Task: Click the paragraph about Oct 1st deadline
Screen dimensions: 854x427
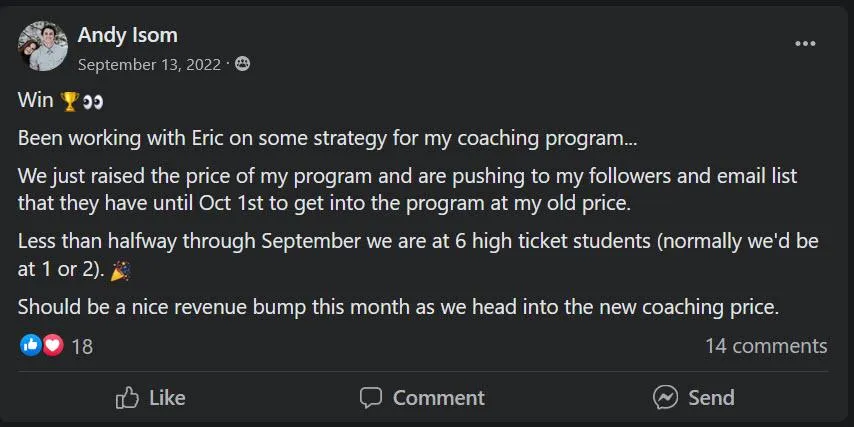Action: coord(407,188)
